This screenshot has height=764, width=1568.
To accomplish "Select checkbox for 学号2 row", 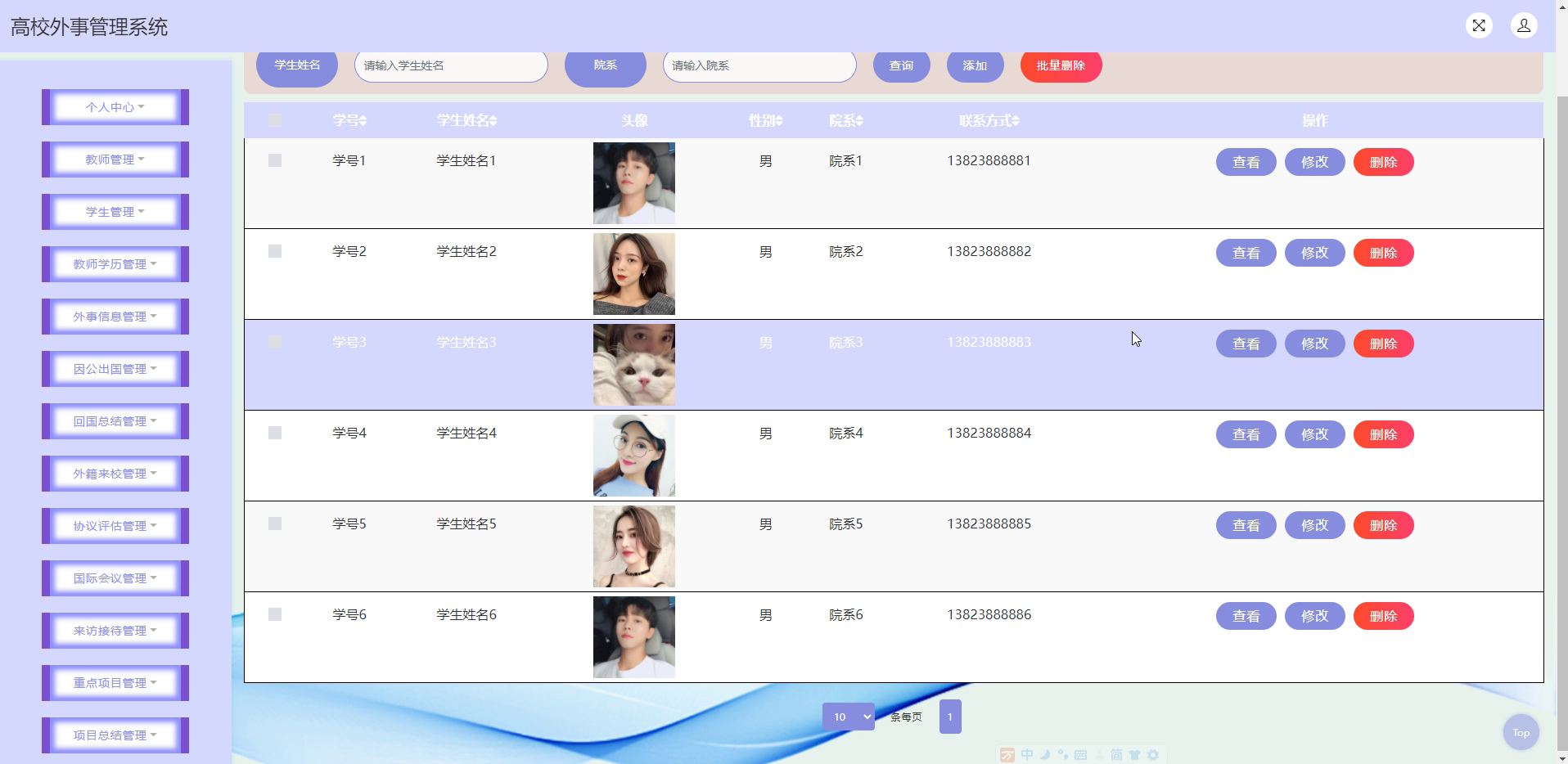I will (275, 251).
